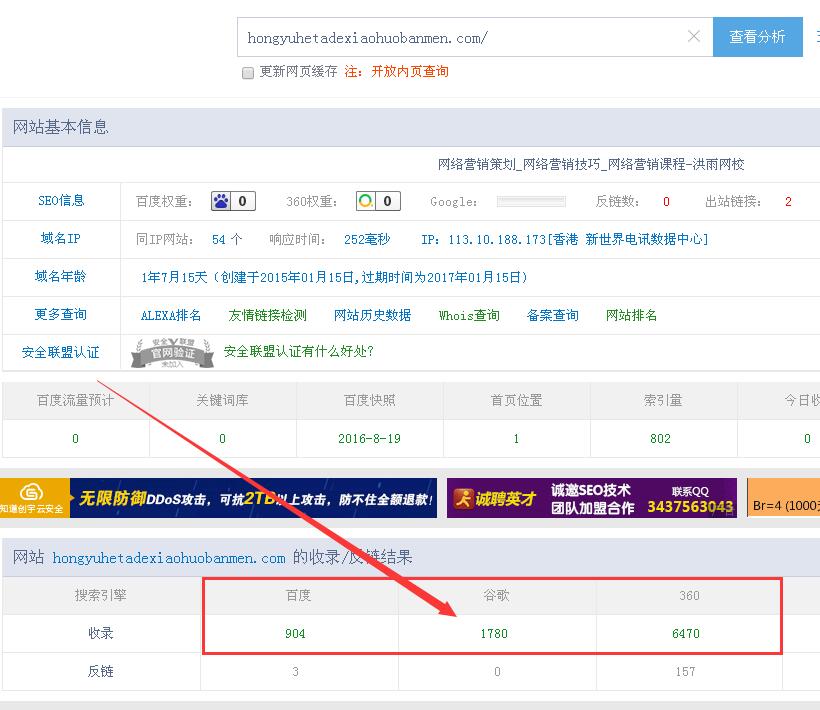Click the 更多查询 row label
This screenshot has width=820, height=710.
tap(61, 315)
